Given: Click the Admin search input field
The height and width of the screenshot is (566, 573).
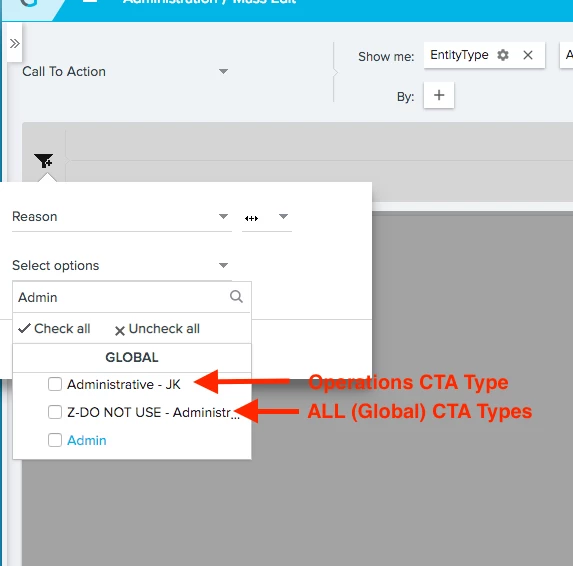Looking at the screenshot, I should (122, 297).
